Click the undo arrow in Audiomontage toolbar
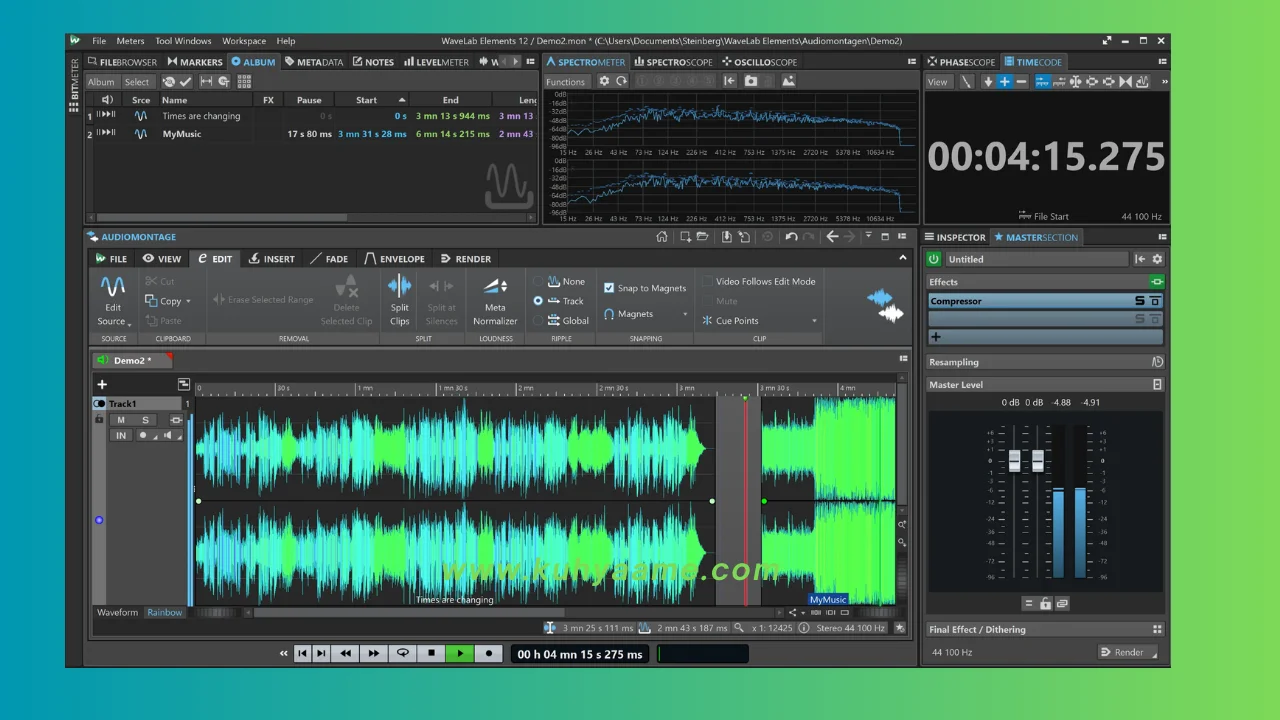 coord(791,237)
